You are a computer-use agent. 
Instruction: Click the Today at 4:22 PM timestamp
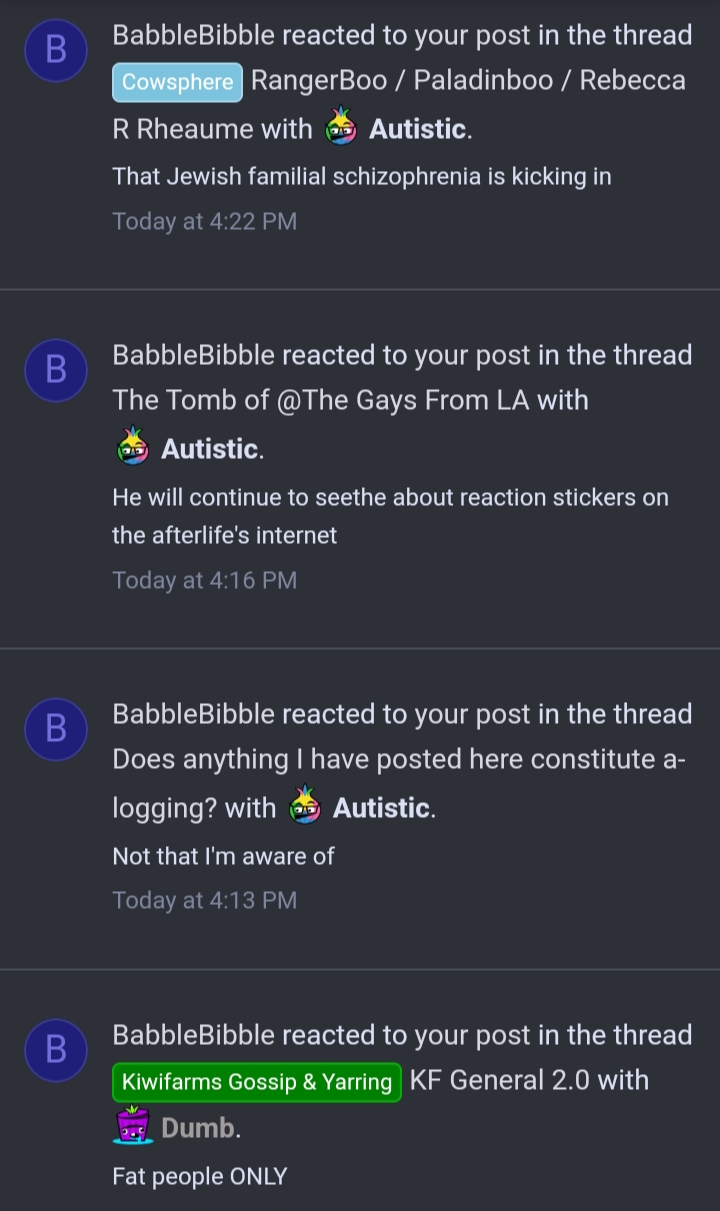click(x=205, y=221)
